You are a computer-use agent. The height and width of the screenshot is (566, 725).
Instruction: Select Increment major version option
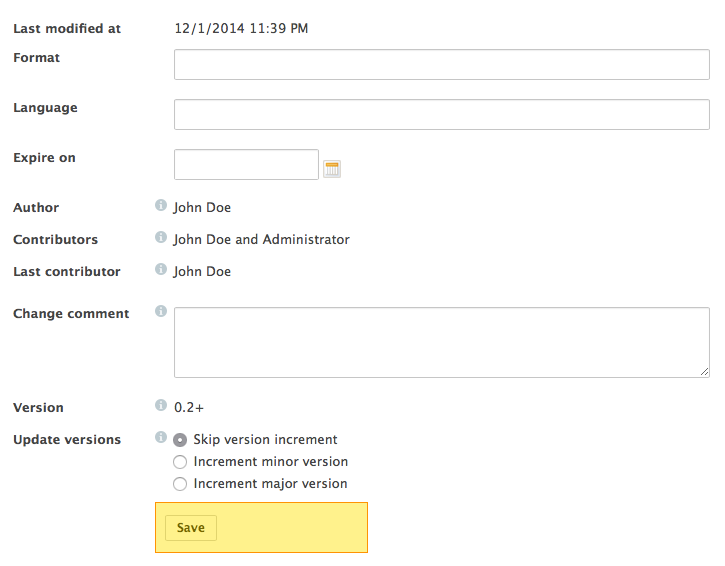click(180, 484)
